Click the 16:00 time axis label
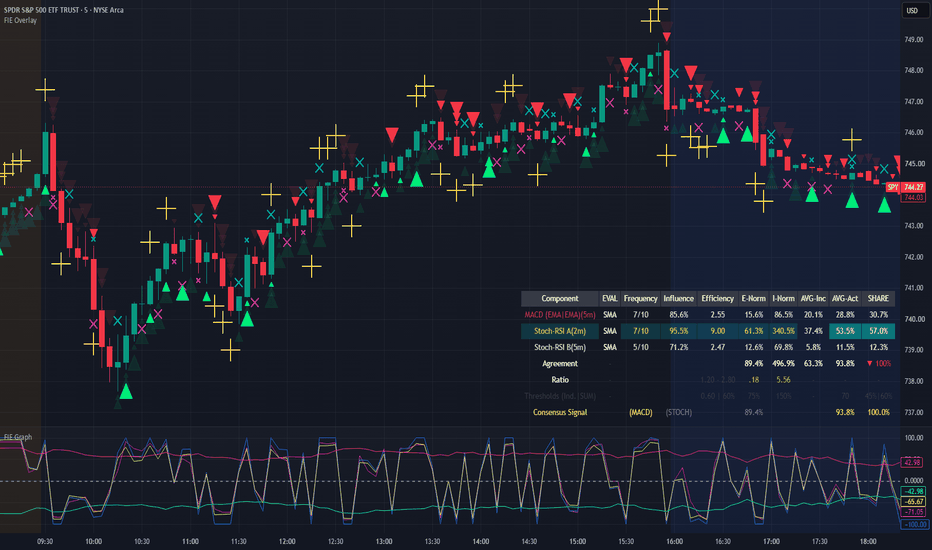The width and height of the screenshot is (932, 550). coord(674,541)
